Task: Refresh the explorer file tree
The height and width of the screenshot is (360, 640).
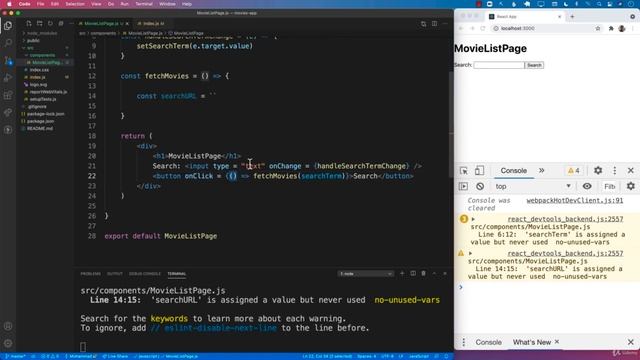Action: pos(50,24)
